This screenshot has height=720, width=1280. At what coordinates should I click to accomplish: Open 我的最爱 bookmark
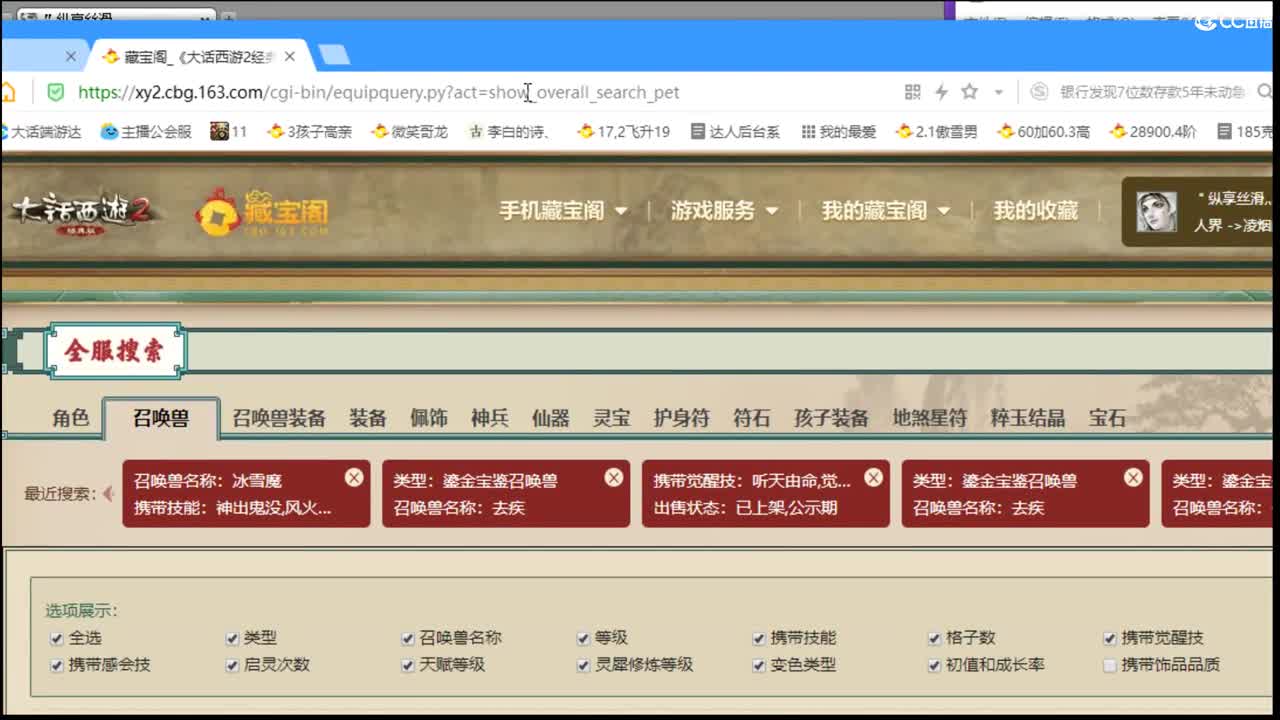[838, 131]
